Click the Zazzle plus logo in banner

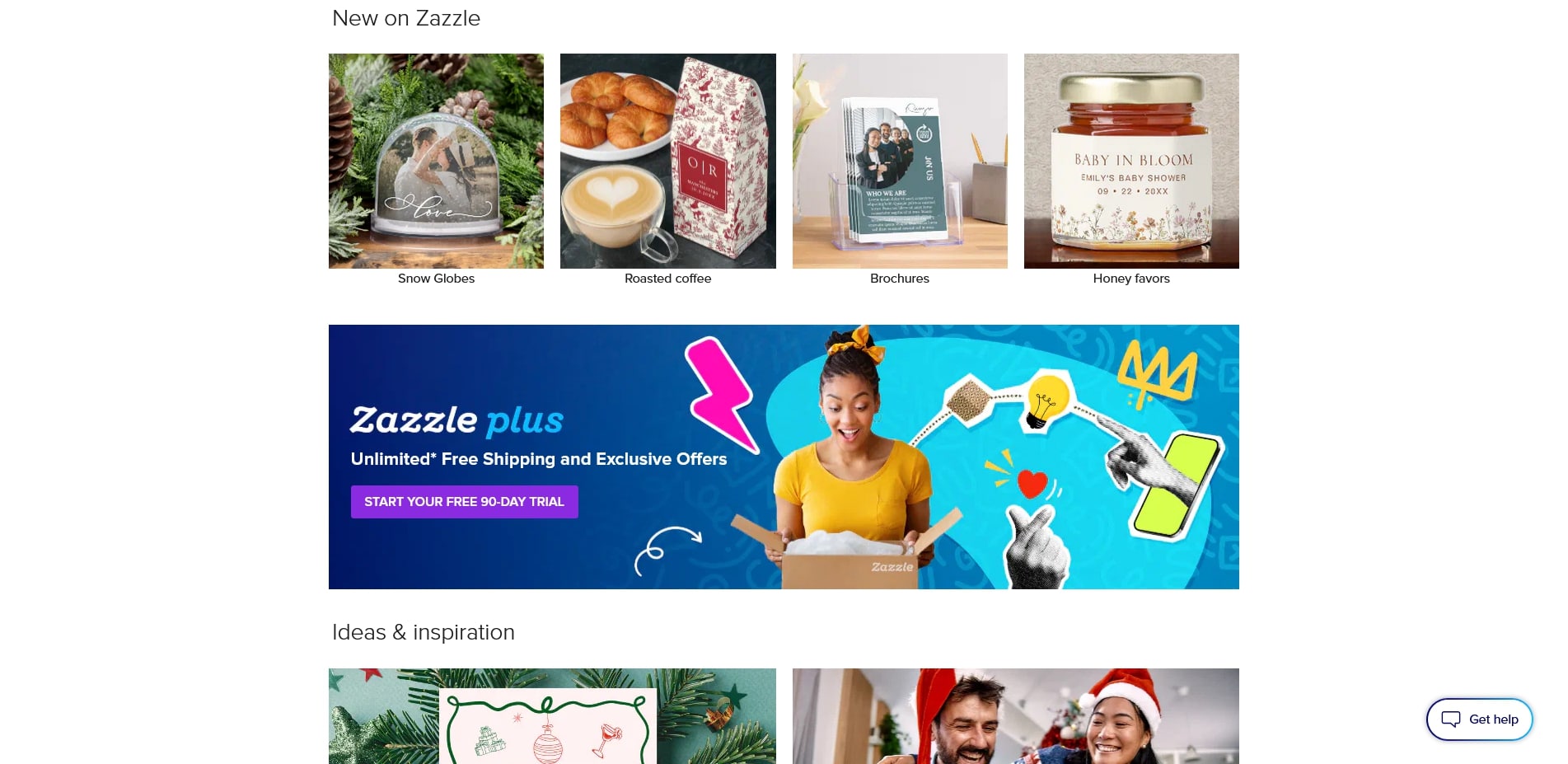[x=456, y=420]
